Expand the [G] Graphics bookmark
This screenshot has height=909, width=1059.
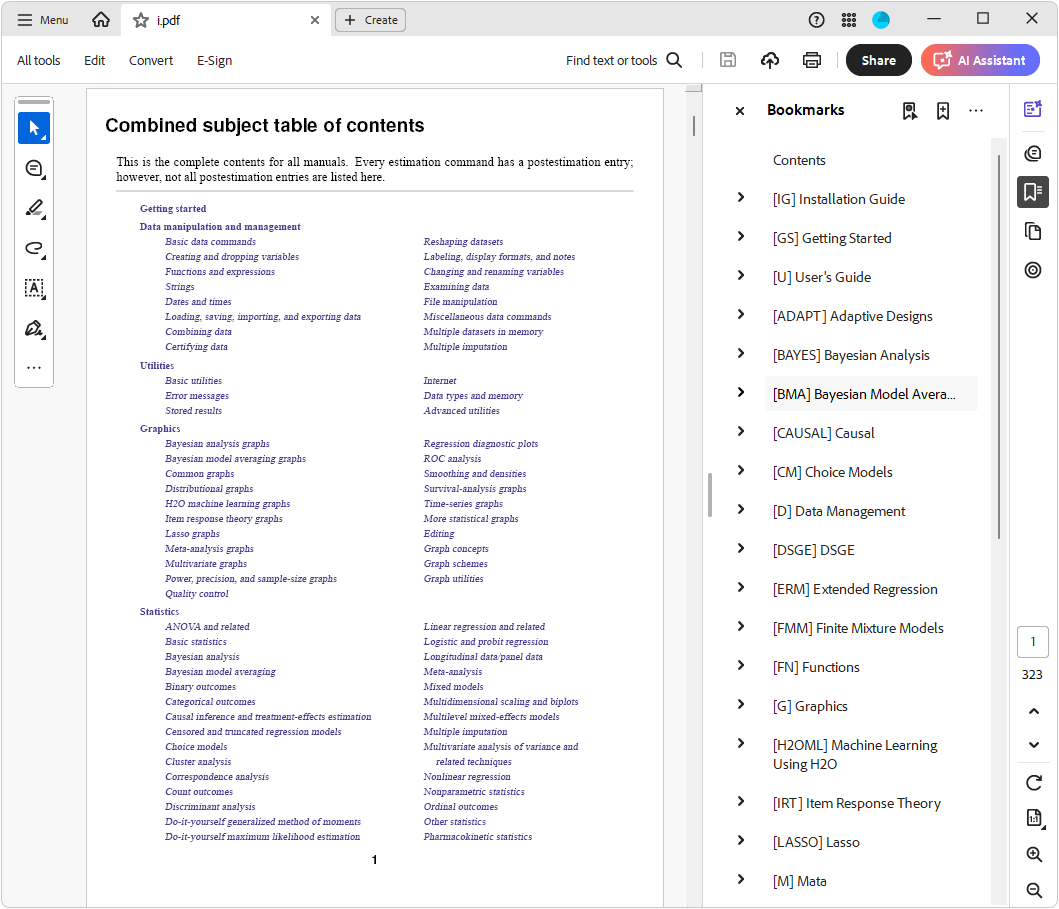pos(741,705)
